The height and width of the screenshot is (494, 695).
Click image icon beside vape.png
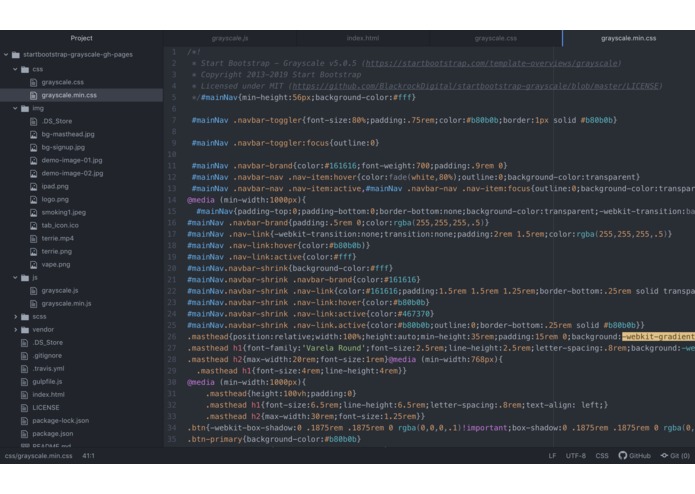click(x=33, y=265)
